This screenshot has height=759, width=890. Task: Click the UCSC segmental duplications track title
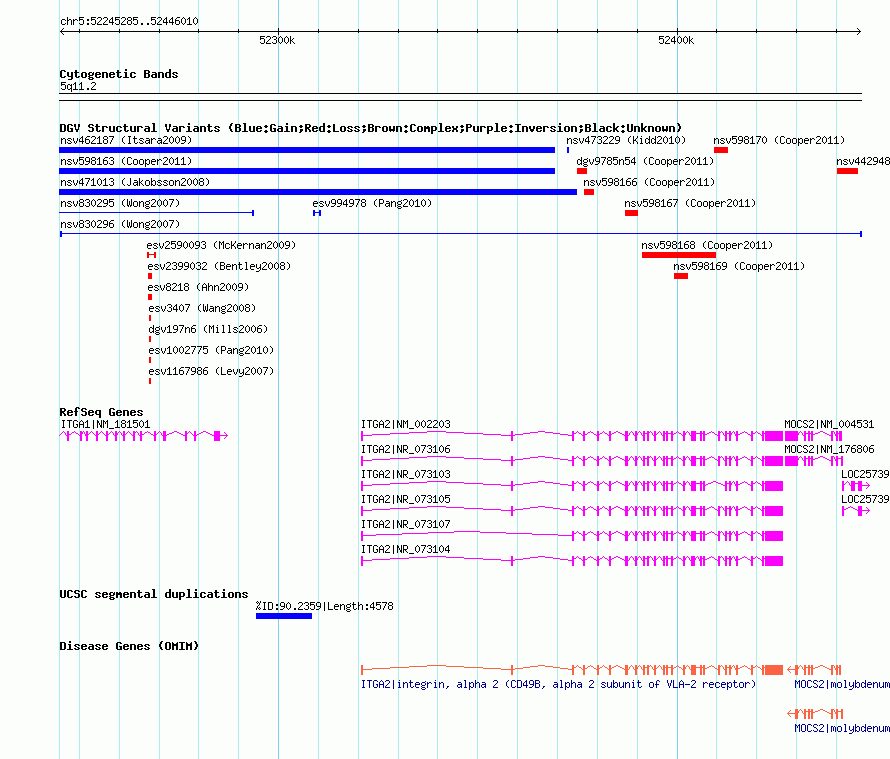pos(154,594)
